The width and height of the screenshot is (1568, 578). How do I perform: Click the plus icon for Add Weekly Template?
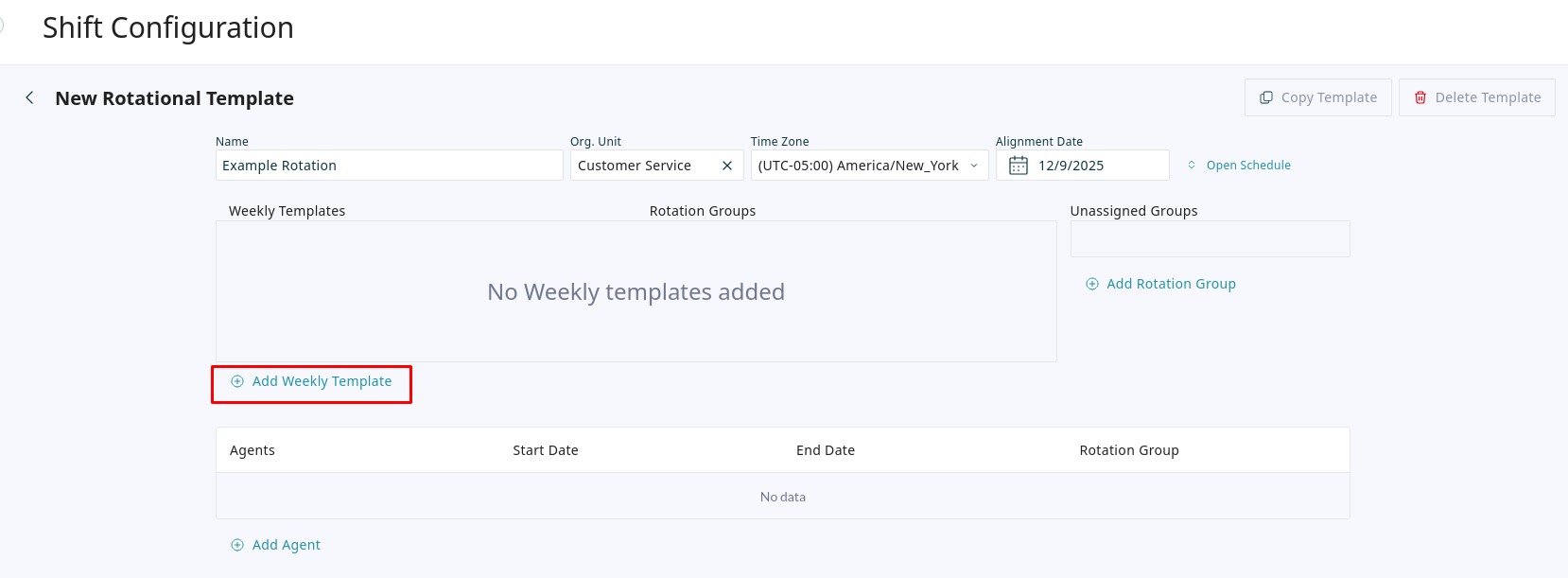pos(237,381)
